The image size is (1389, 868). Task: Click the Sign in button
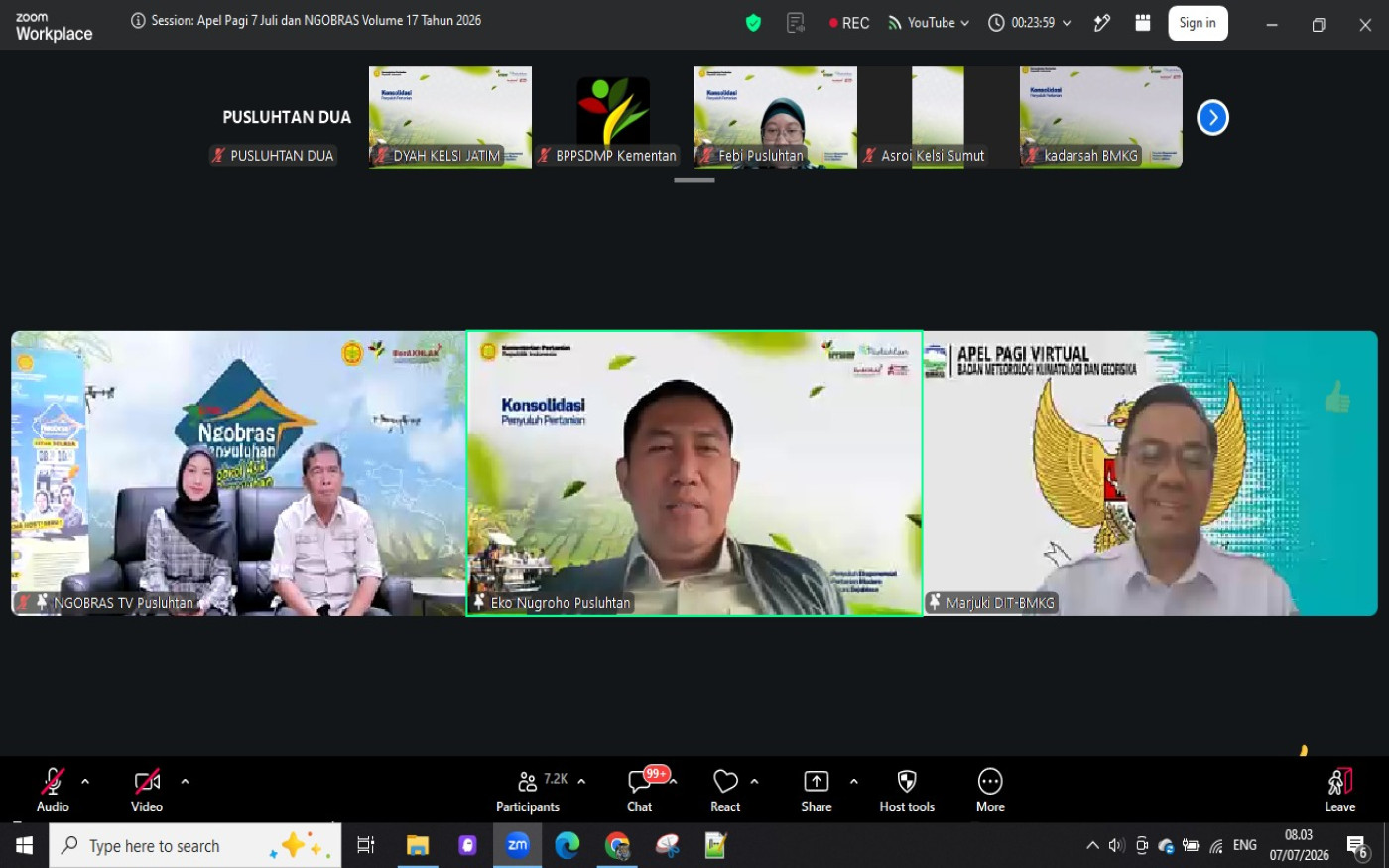click(x=1198, y=23)
